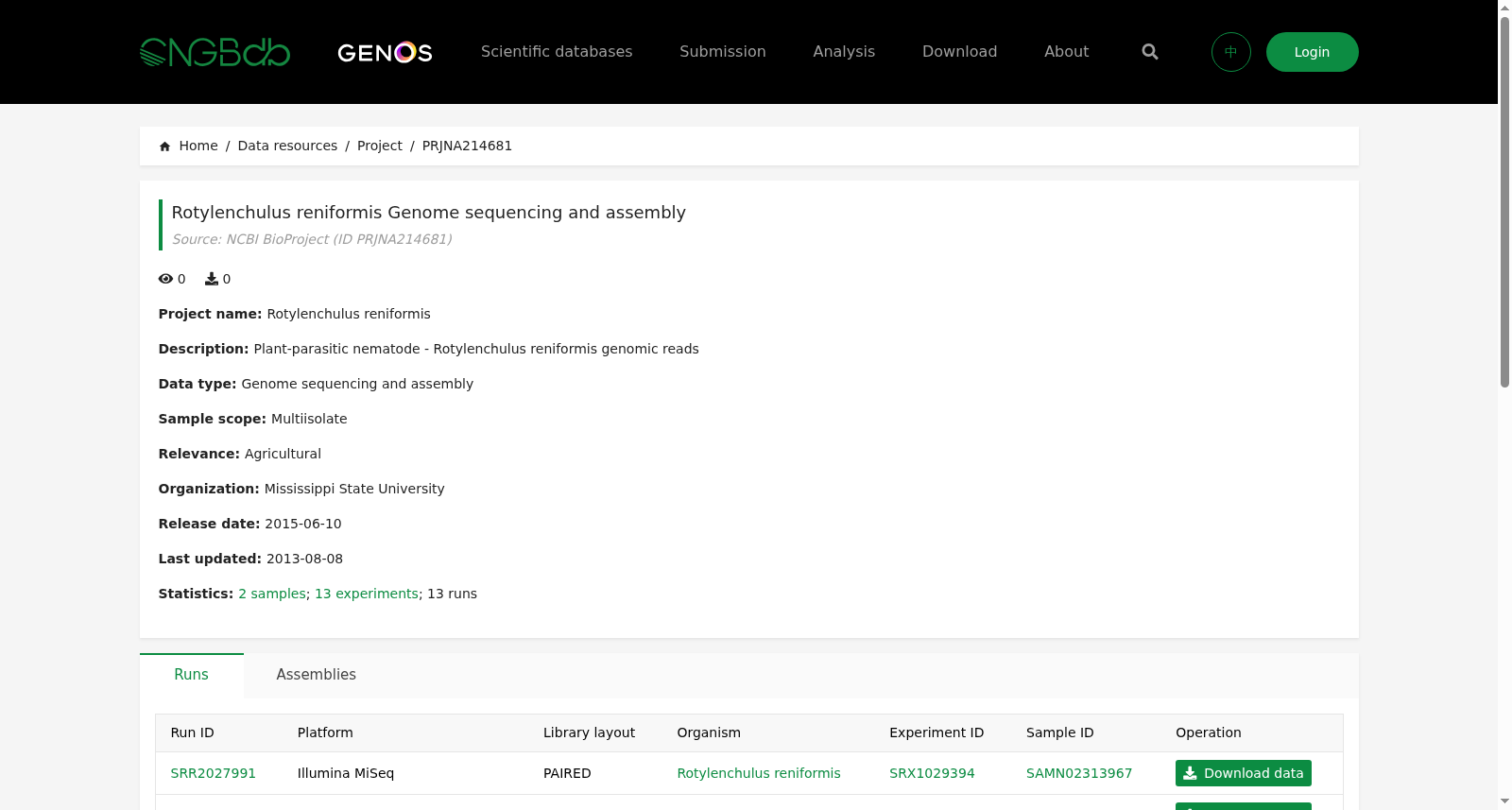Open the 13 experiments link

pyautogui.click(x=367, y=594)
